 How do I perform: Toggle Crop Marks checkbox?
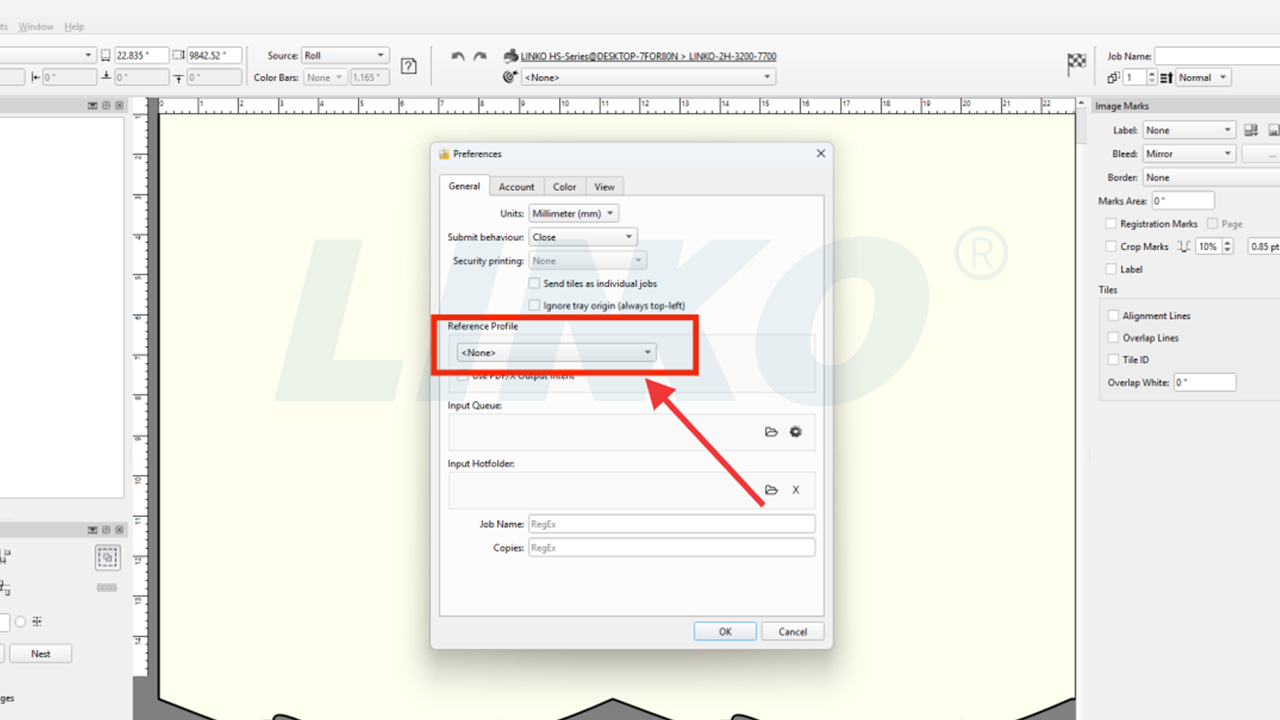1111,246
